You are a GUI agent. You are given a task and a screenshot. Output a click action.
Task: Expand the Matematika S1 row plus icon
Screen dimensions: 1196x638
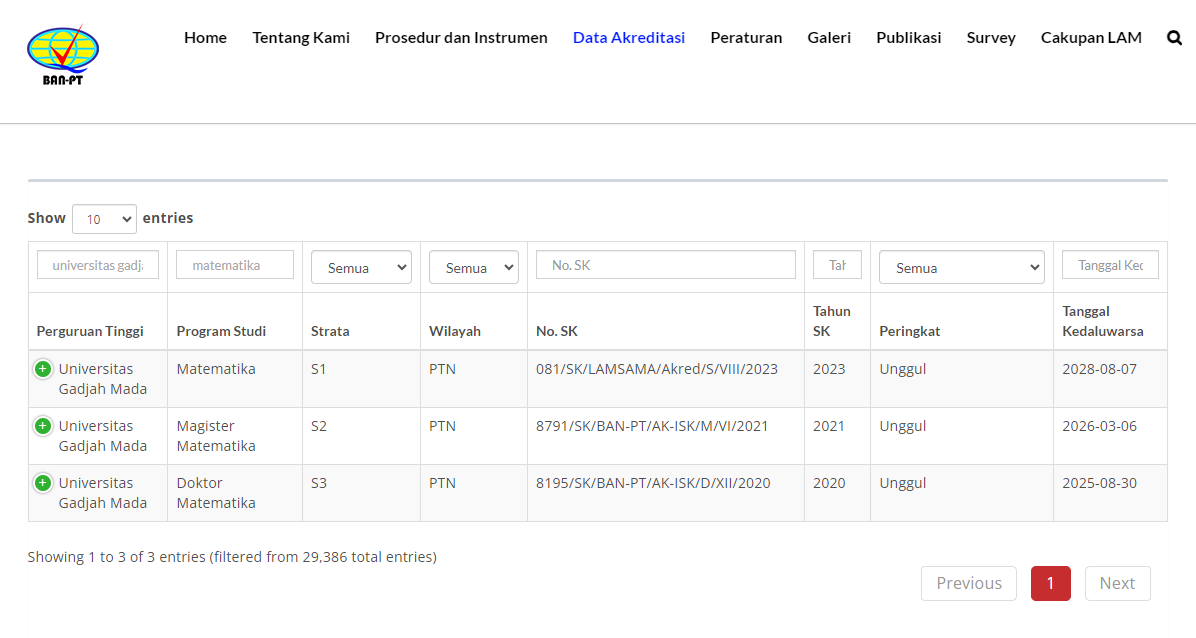click(43, 369)
